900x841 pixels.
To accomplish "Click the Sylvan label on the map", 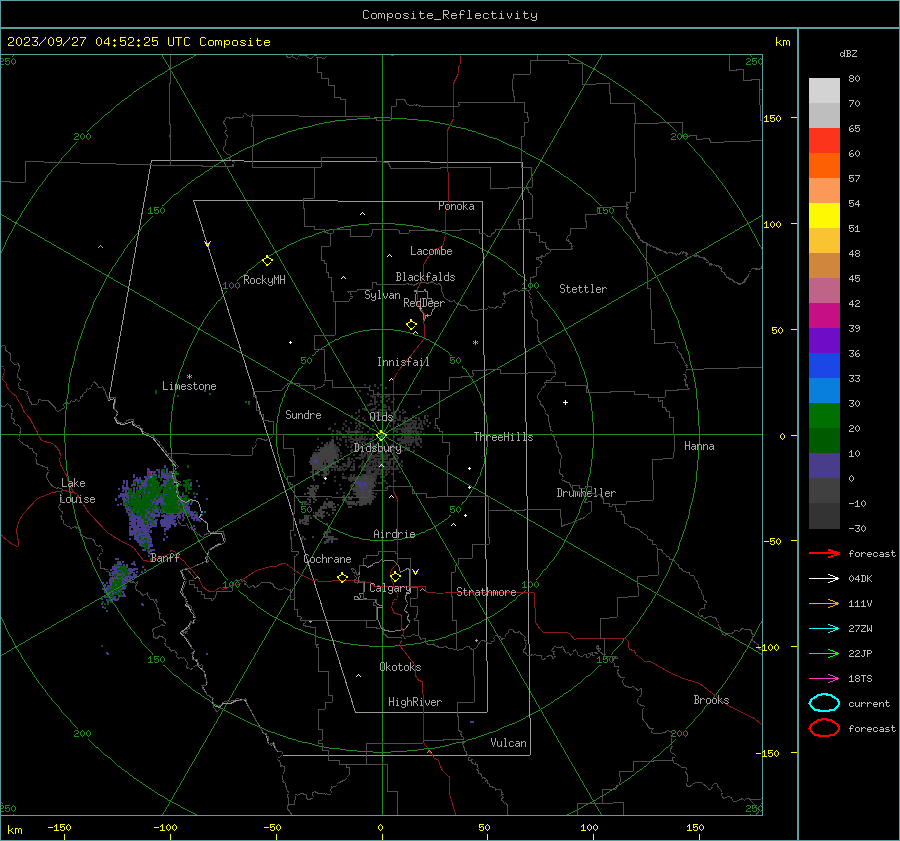I will pos(382,295).
